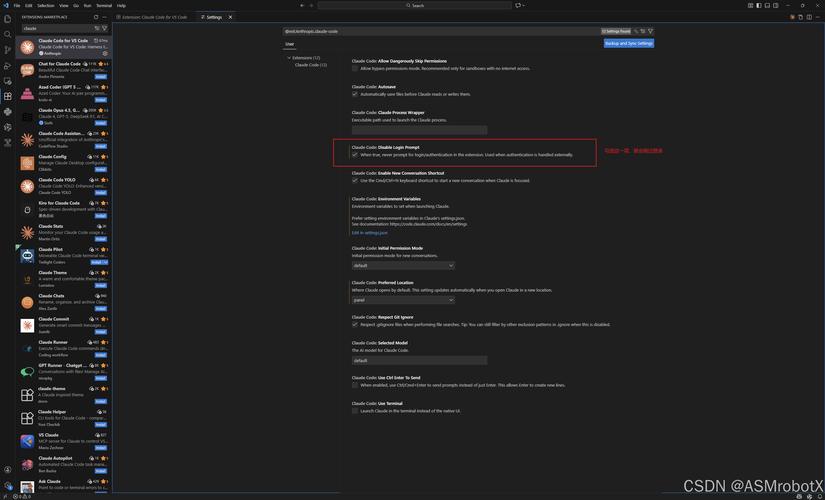Refresh the Extensions Marketplace list

[x=96, y=17]
